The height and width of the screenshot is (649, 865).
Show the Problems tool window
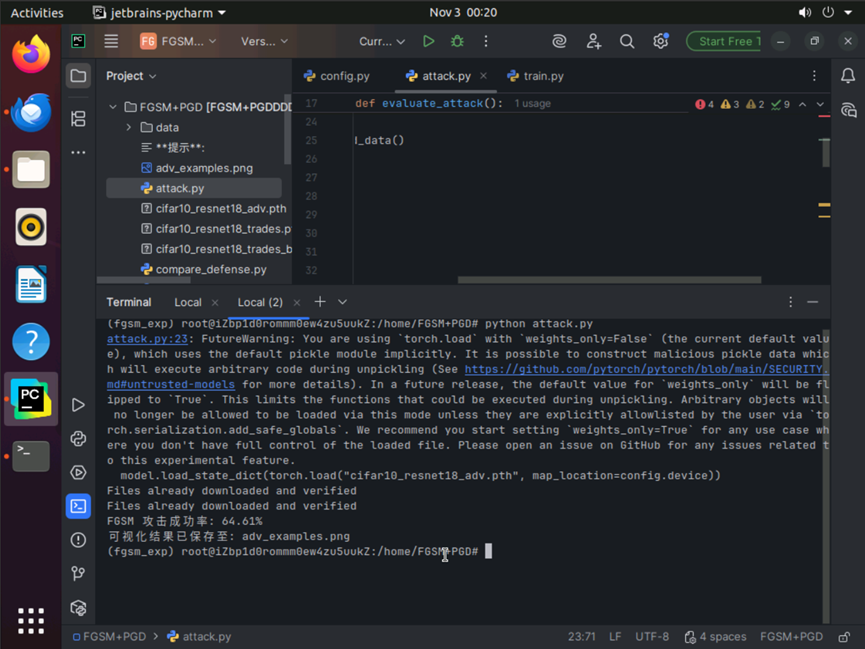click(78, 540)
